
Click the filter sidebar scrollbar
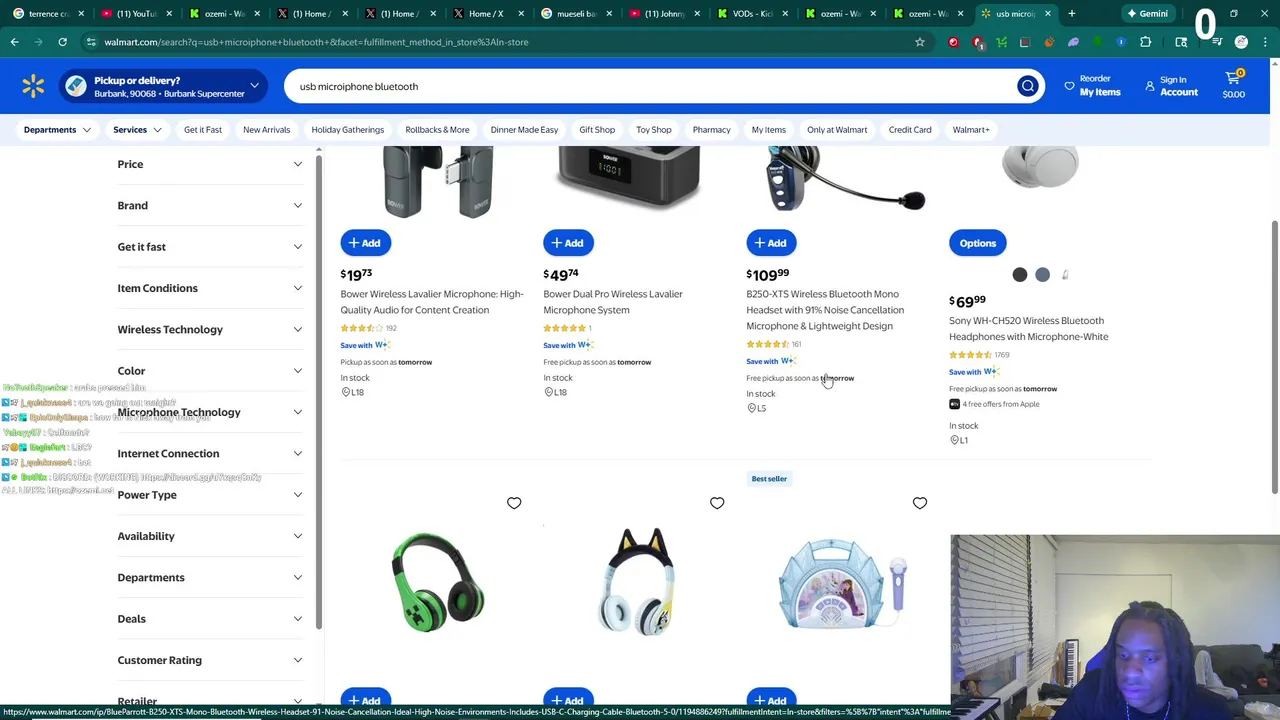point(319,390)
